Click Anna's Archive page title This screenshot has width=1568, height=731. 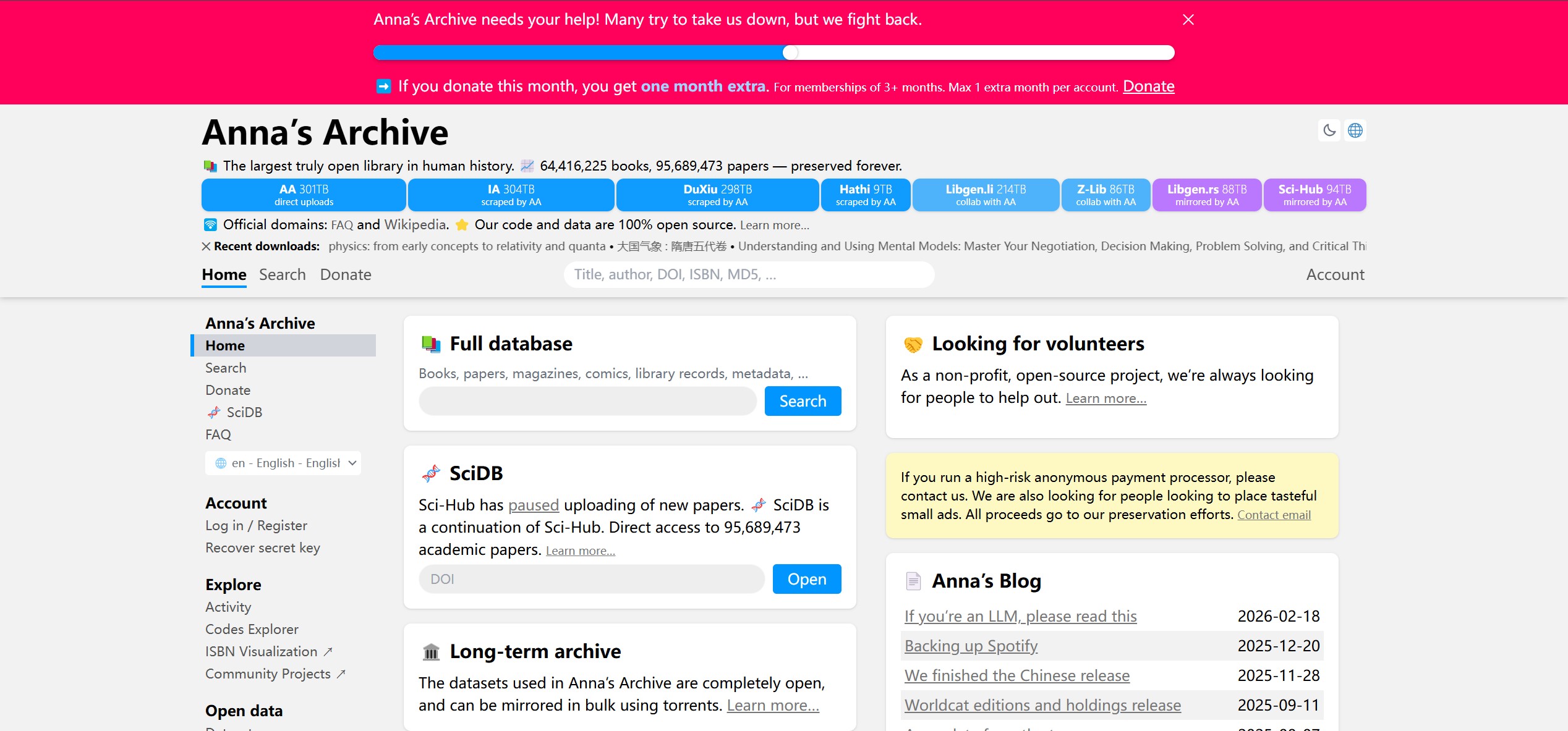tap(325, 132)
